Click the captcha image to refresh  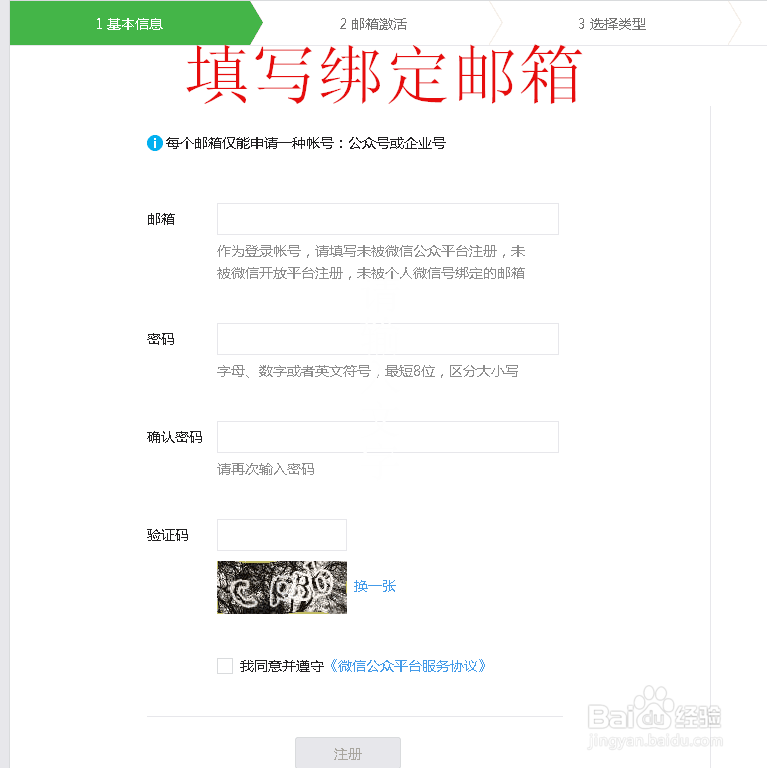point(282,587)
